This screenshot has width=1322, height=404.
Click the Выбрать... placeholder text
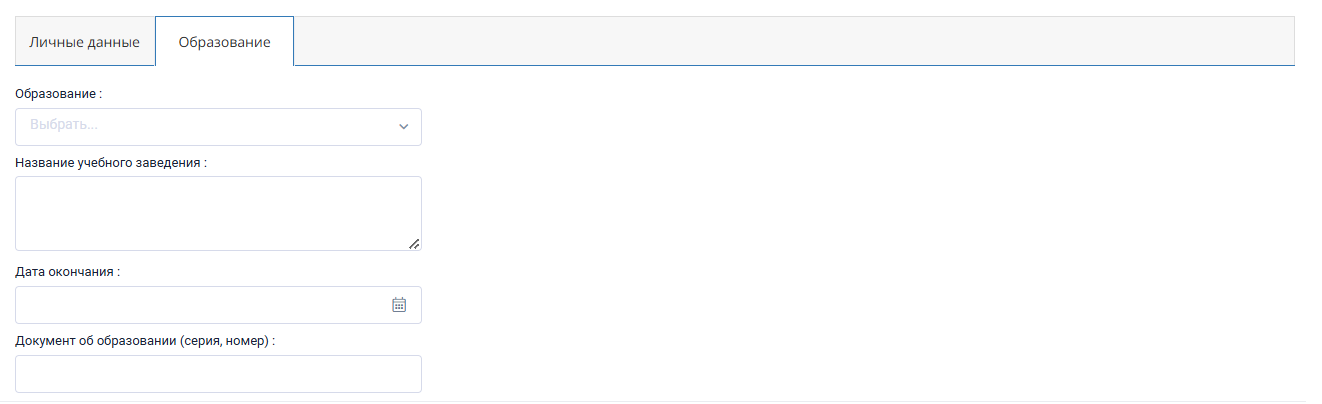pos(64,127)
